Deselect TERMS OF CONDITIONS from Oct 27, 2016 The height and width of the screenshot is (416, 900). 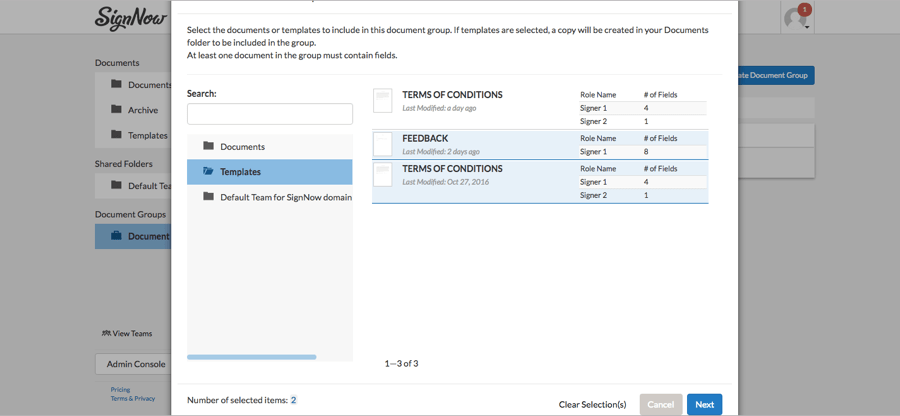pos(452,174)
